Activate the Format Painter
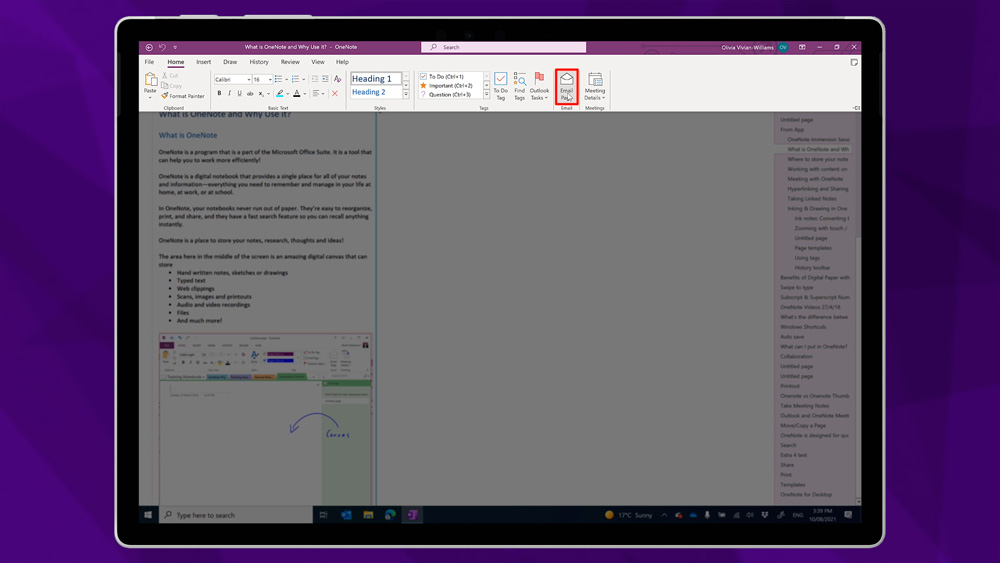1000x563 pixels. pyautogui.click(x=183, y=96)
